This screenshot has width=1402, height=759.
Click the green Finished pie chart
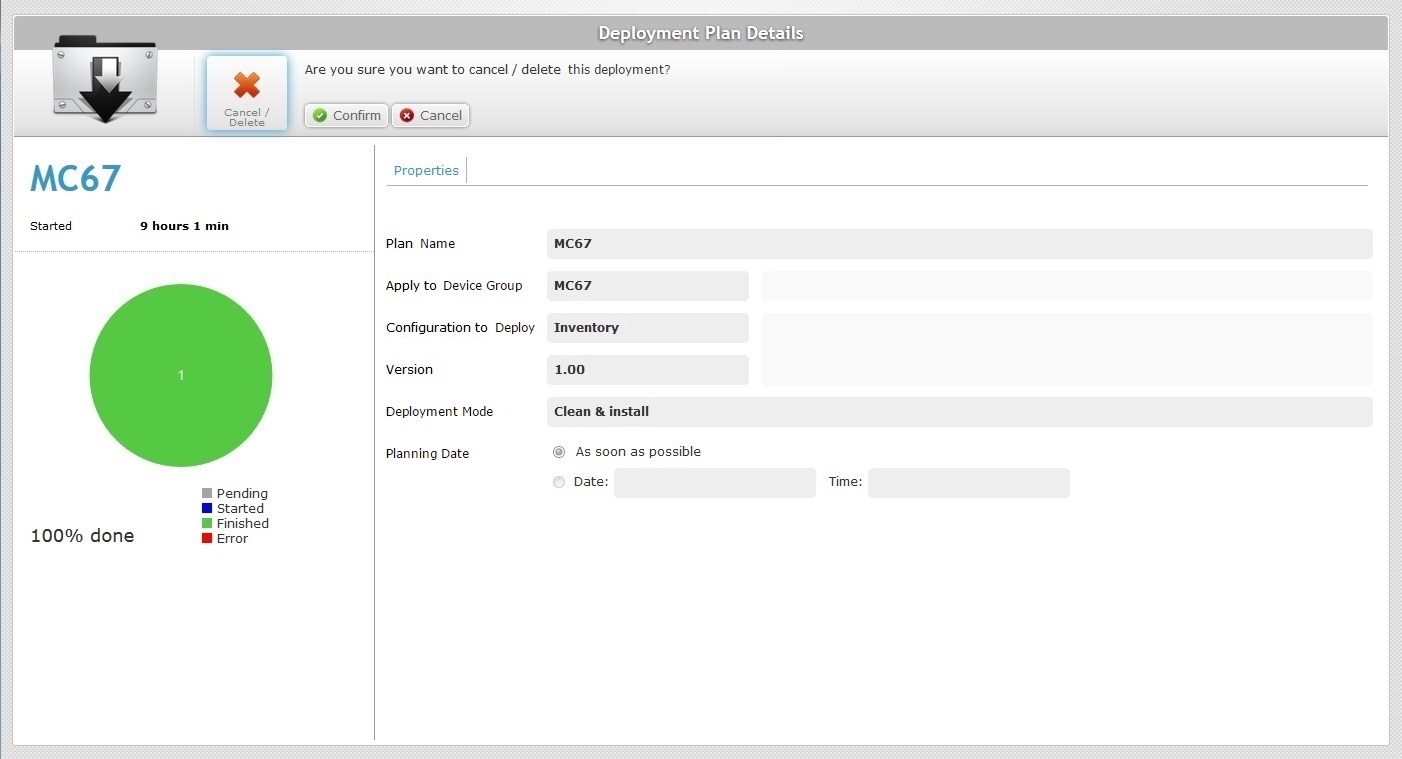click(181, 375)
